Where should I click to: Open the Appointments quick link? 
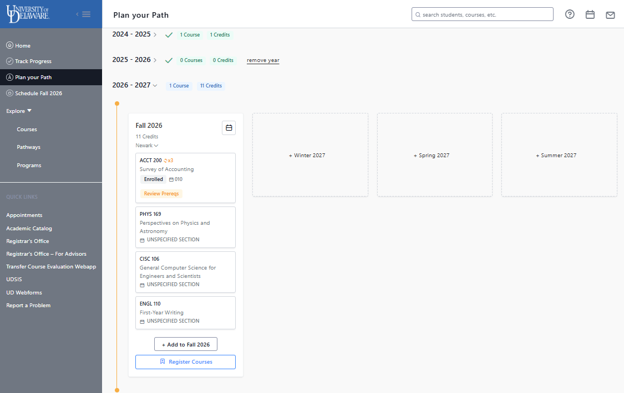(24, 215)
